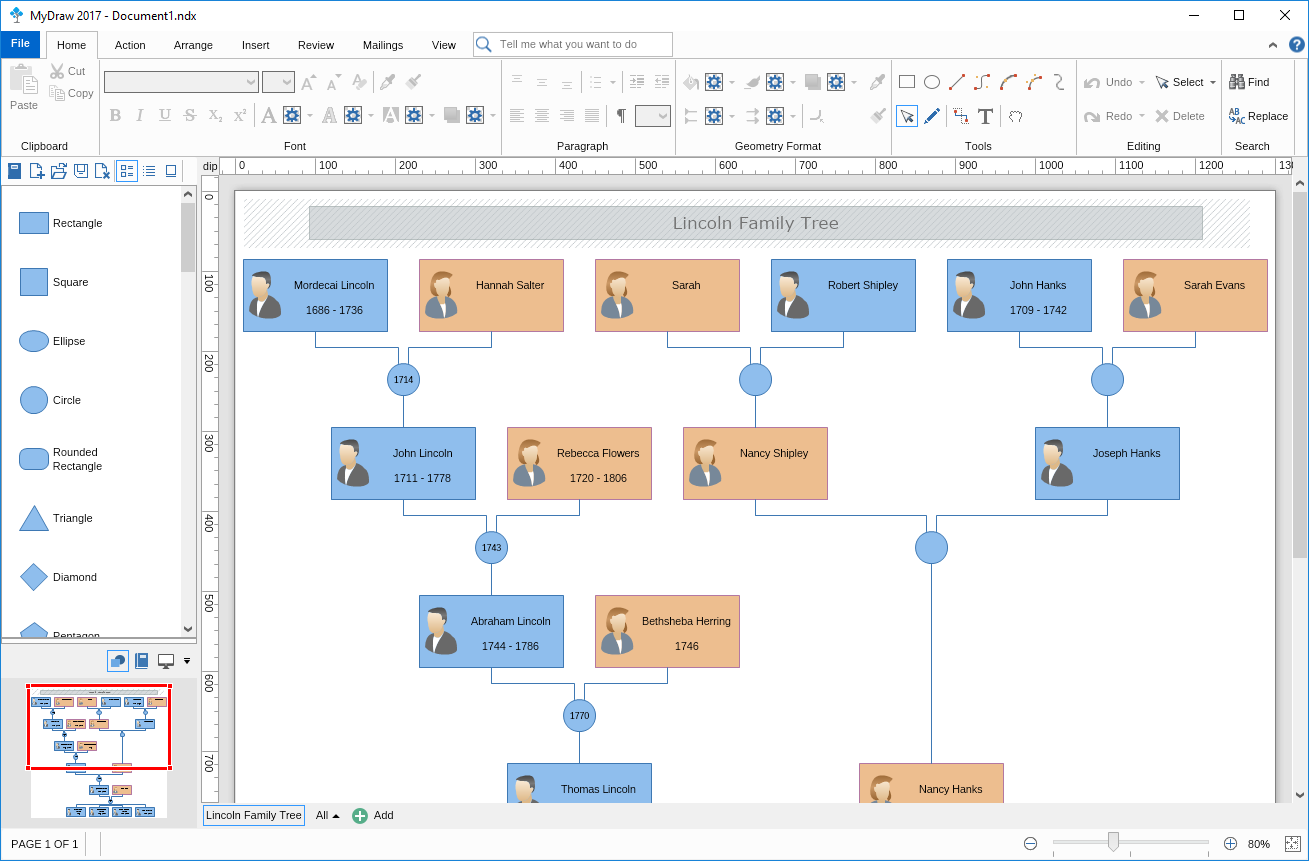Image resolution: width=1309 pixels, height=861 pixels.
Task: Click the save library icon in shapes panel
Action: [x=80, y=171]
